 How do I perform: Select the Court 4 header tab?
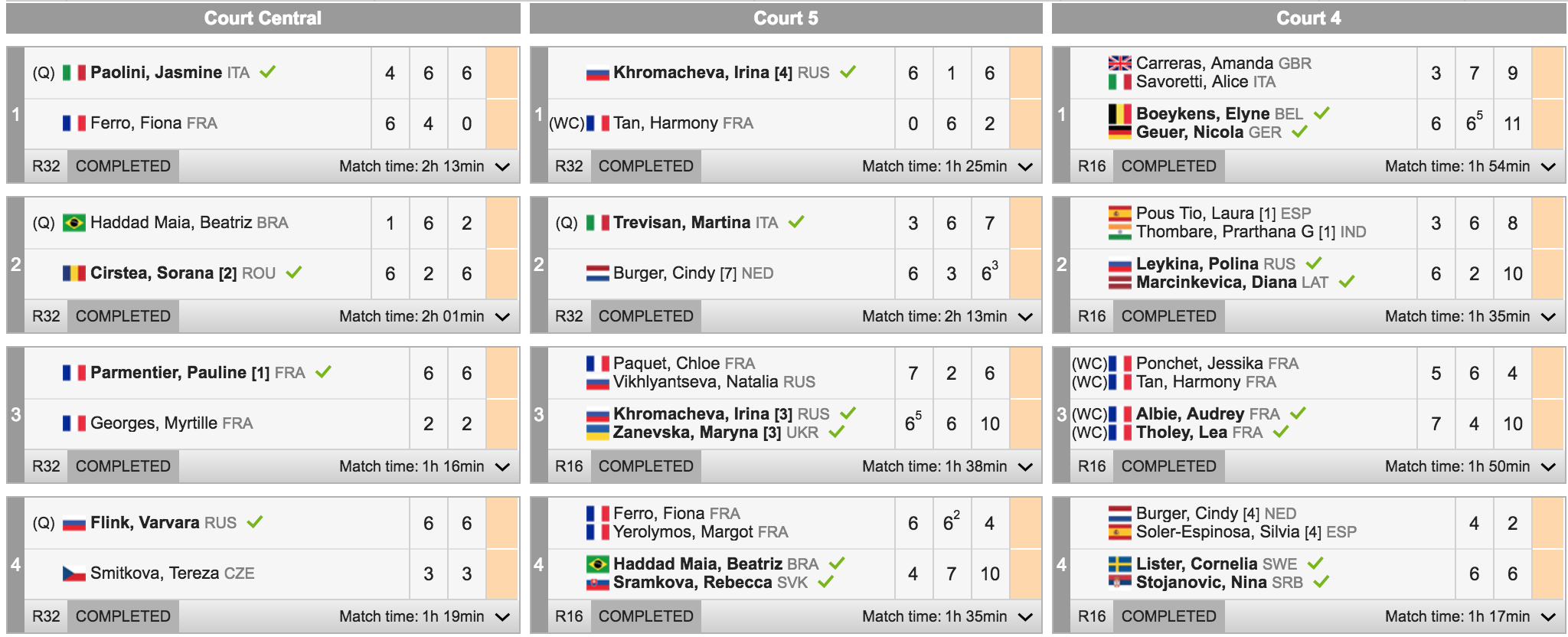click(1308, 18)
